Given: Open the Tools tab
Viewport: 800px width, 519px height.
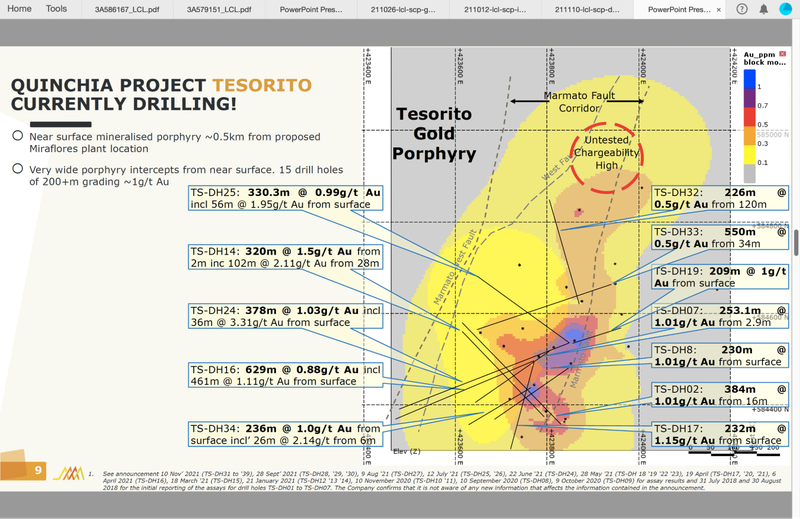Looking at the screenshot, I should tap(56, 9).
